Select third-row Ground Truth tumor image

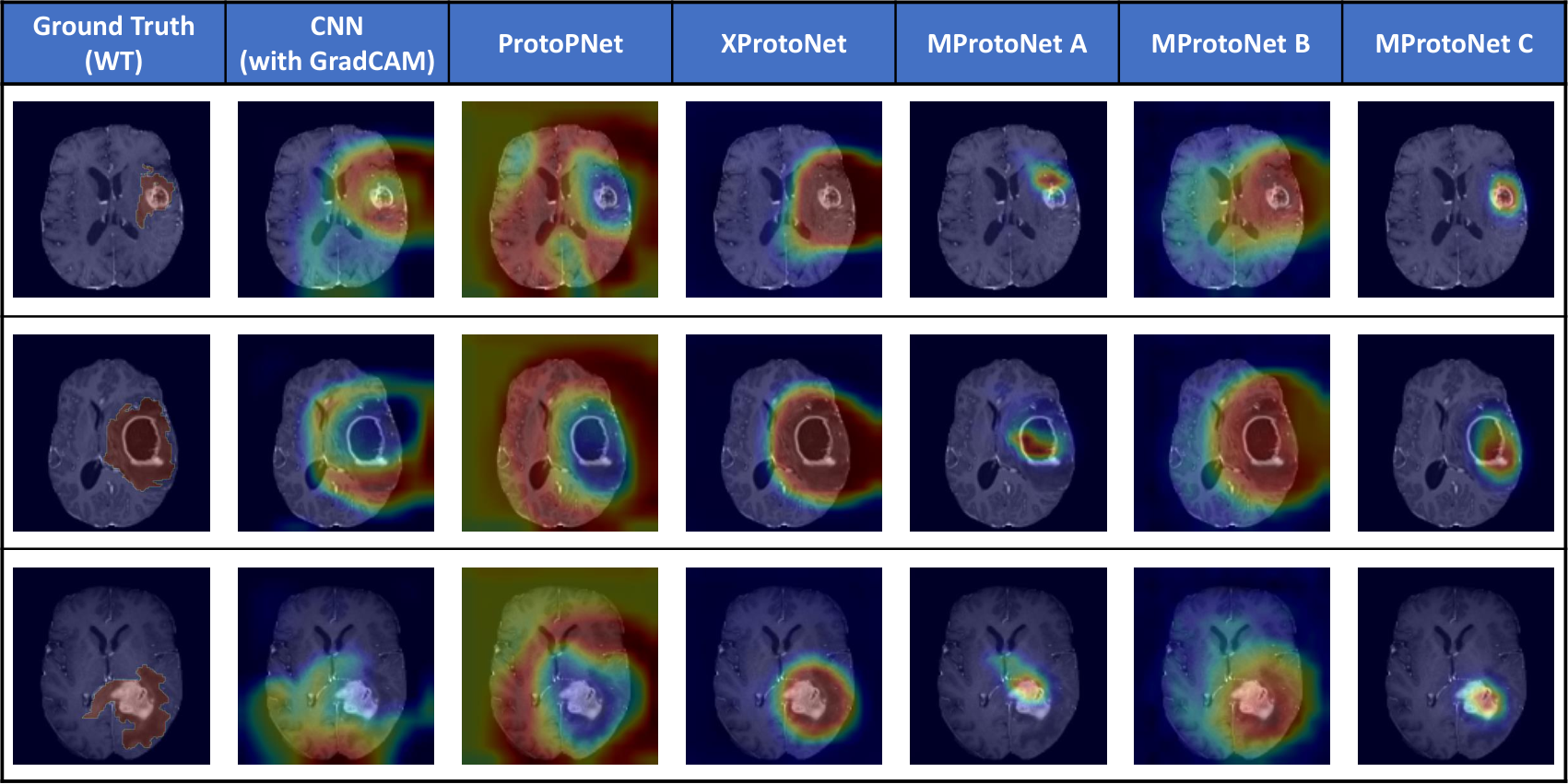click(x=112, y=666)
